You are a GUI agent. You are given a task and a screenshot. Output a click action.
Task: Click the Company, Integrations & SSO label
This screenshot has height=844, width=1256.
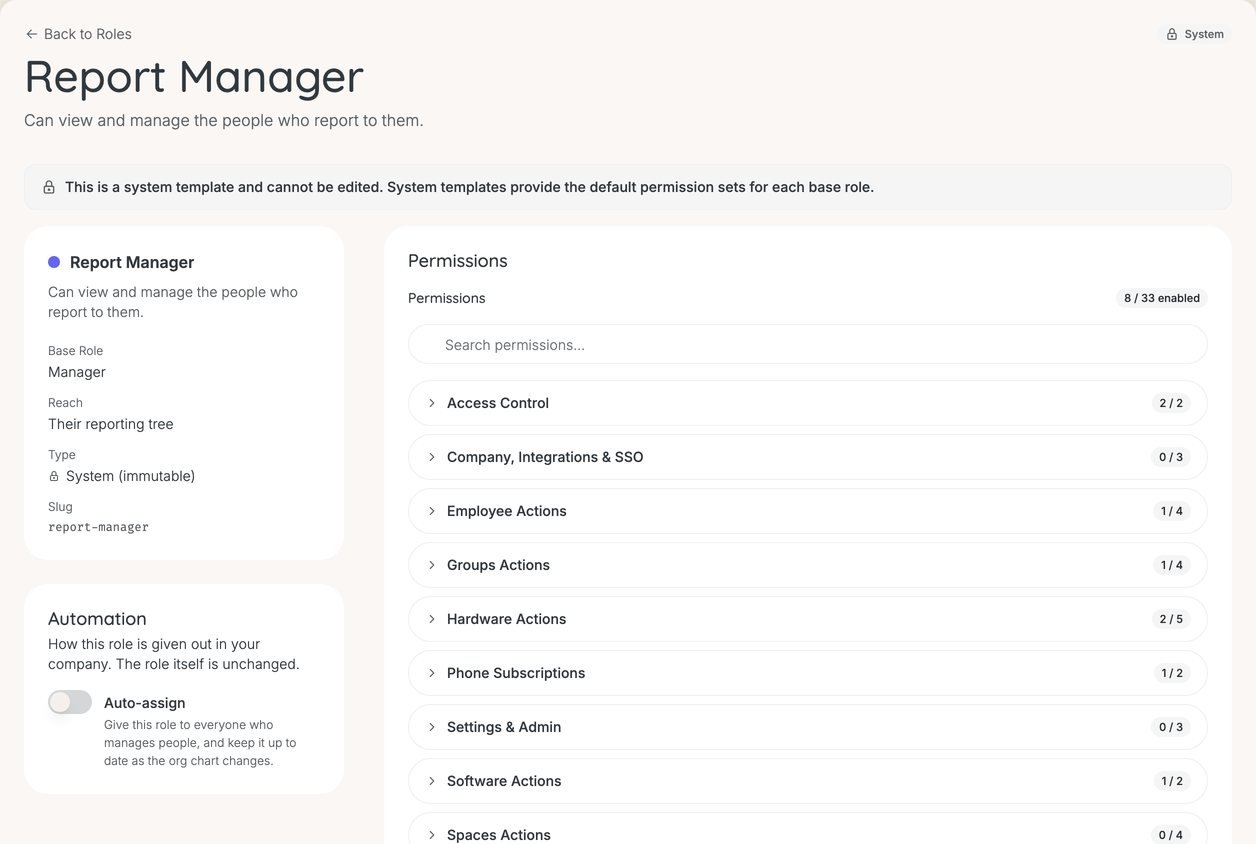[545, 457]
